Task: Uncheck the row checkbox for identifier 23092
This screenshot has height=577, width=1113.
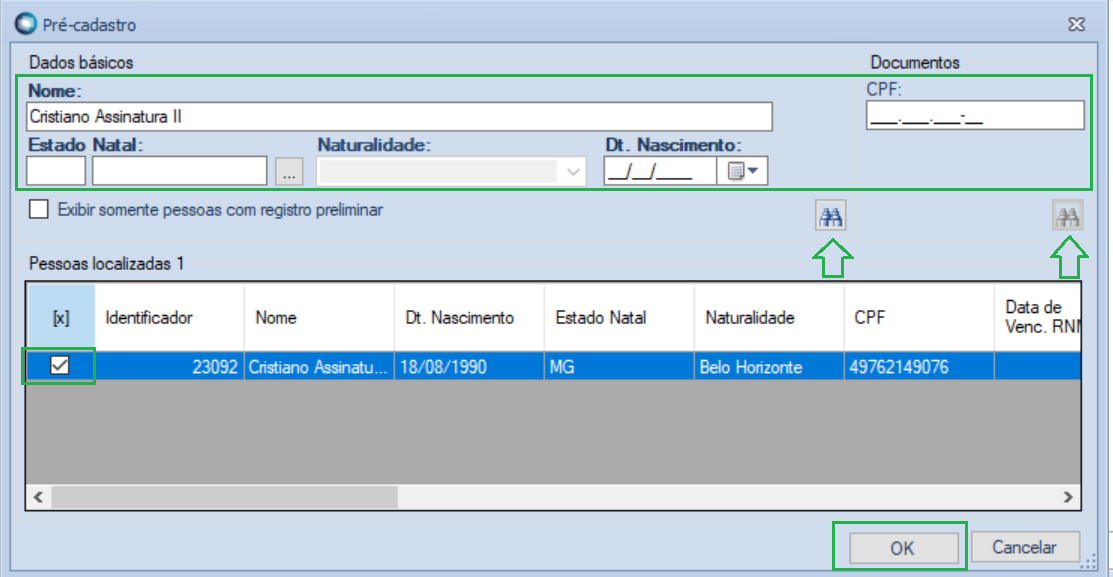Action: (x=60, y=366)
